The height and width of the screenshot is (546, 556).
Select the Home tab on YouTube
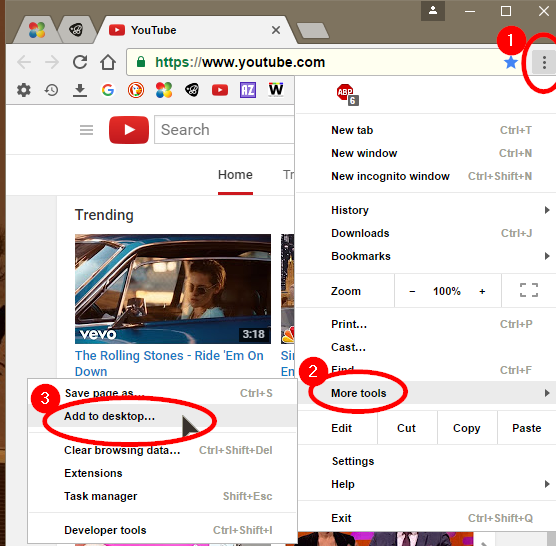(235, 175)
